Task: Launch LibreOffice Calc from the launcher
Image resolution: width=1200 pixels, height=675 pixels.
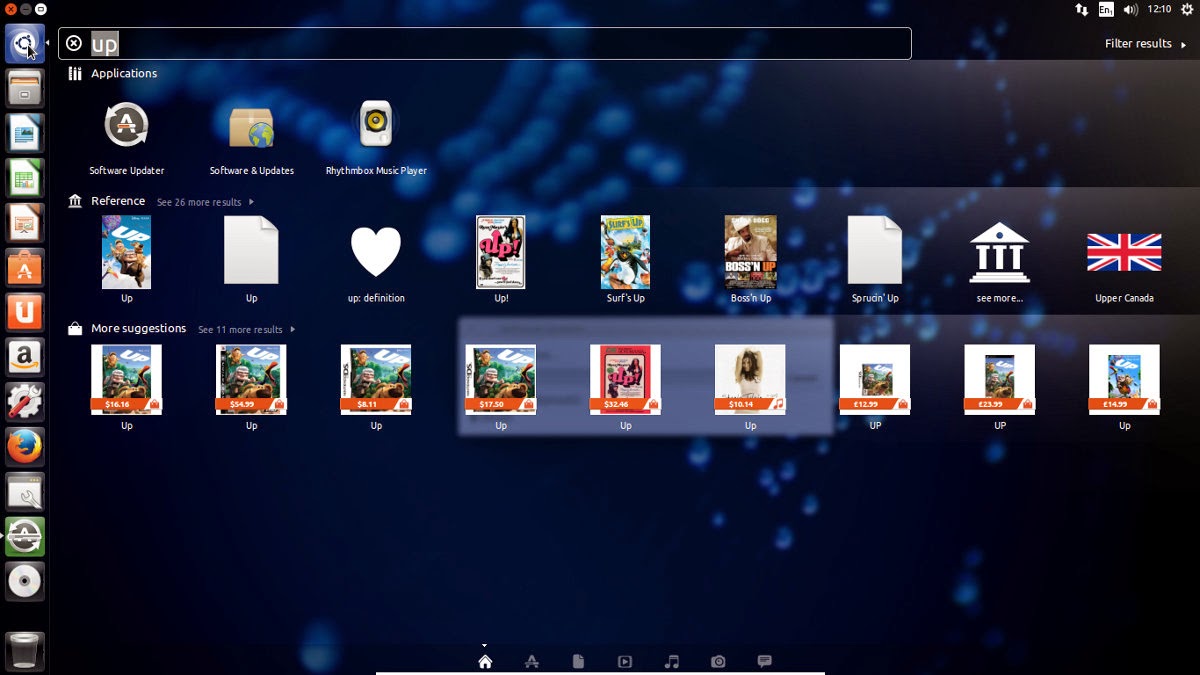Action: [x=25, y=179]
